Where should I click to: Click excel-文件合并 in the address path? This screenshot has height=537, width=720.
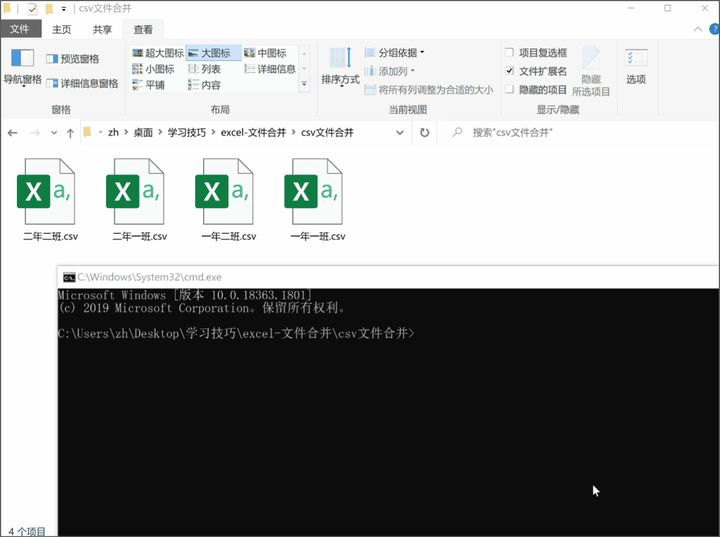coord(253,132)
